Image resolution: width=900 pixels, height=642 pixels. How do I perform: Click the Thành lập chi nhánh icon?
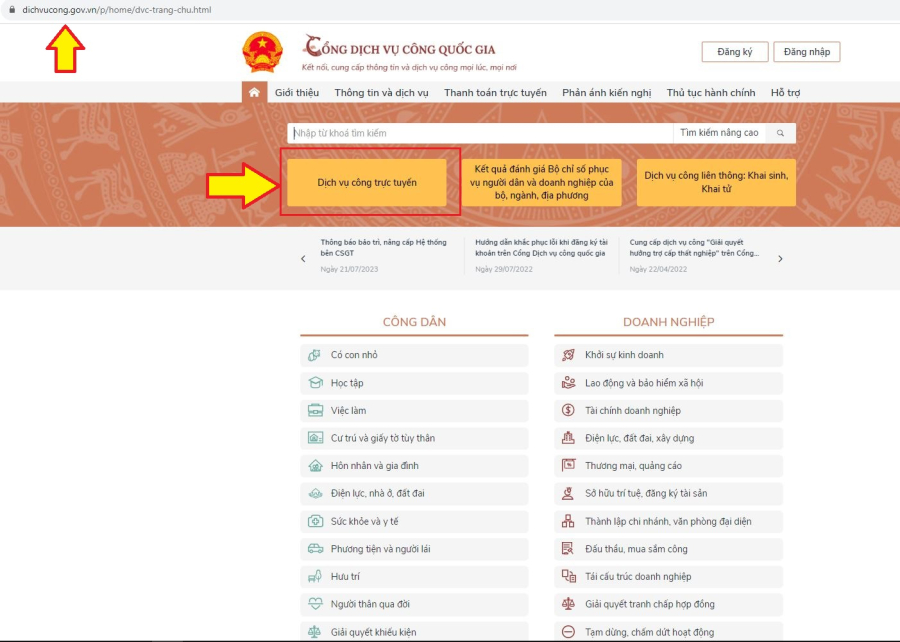point(568,521)
